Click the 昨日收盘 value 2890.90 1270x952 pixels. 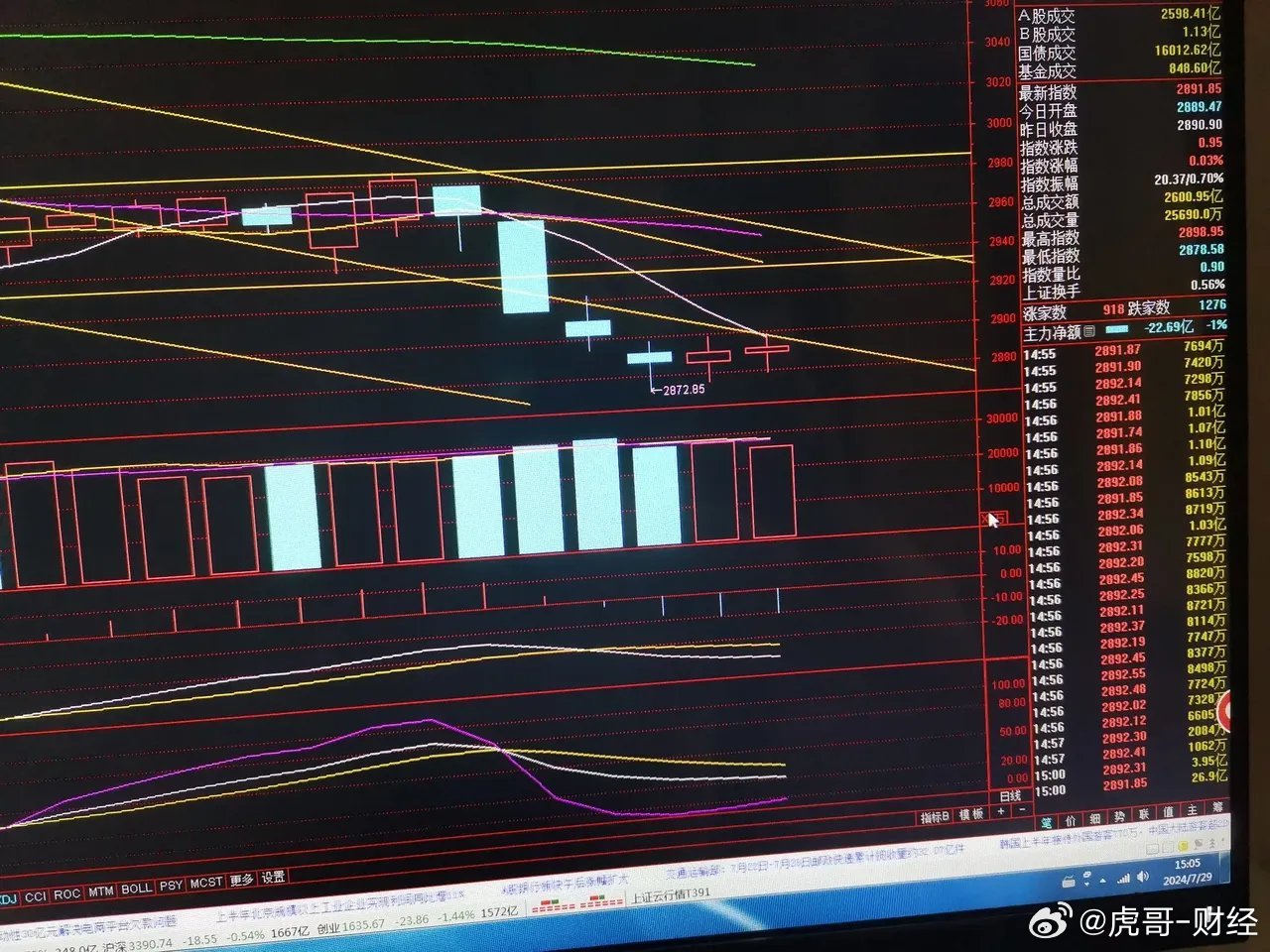coord(1200,125)
